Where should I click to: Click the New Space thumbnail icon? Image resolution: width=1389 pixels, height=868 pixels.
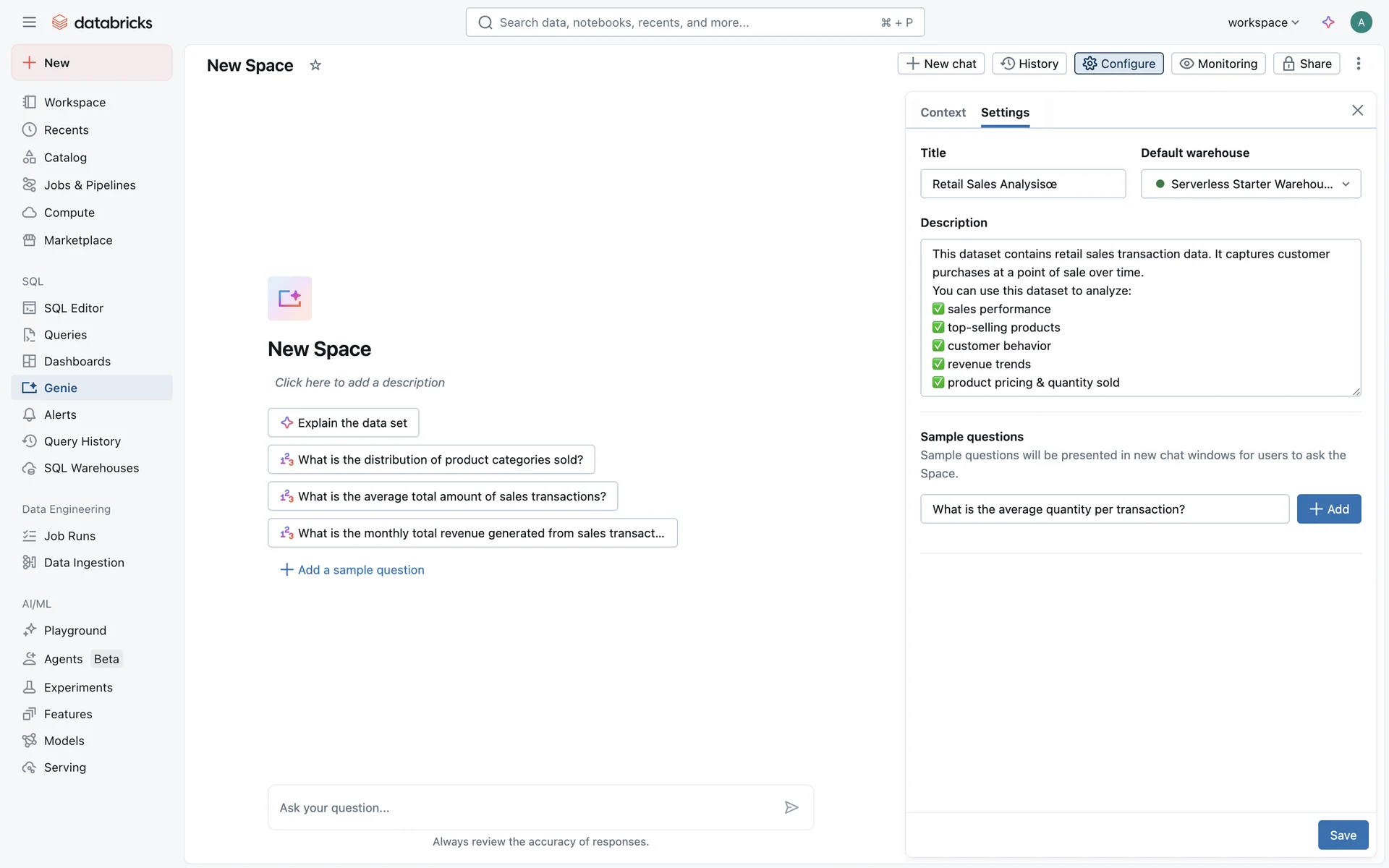(x=289, y=298)
